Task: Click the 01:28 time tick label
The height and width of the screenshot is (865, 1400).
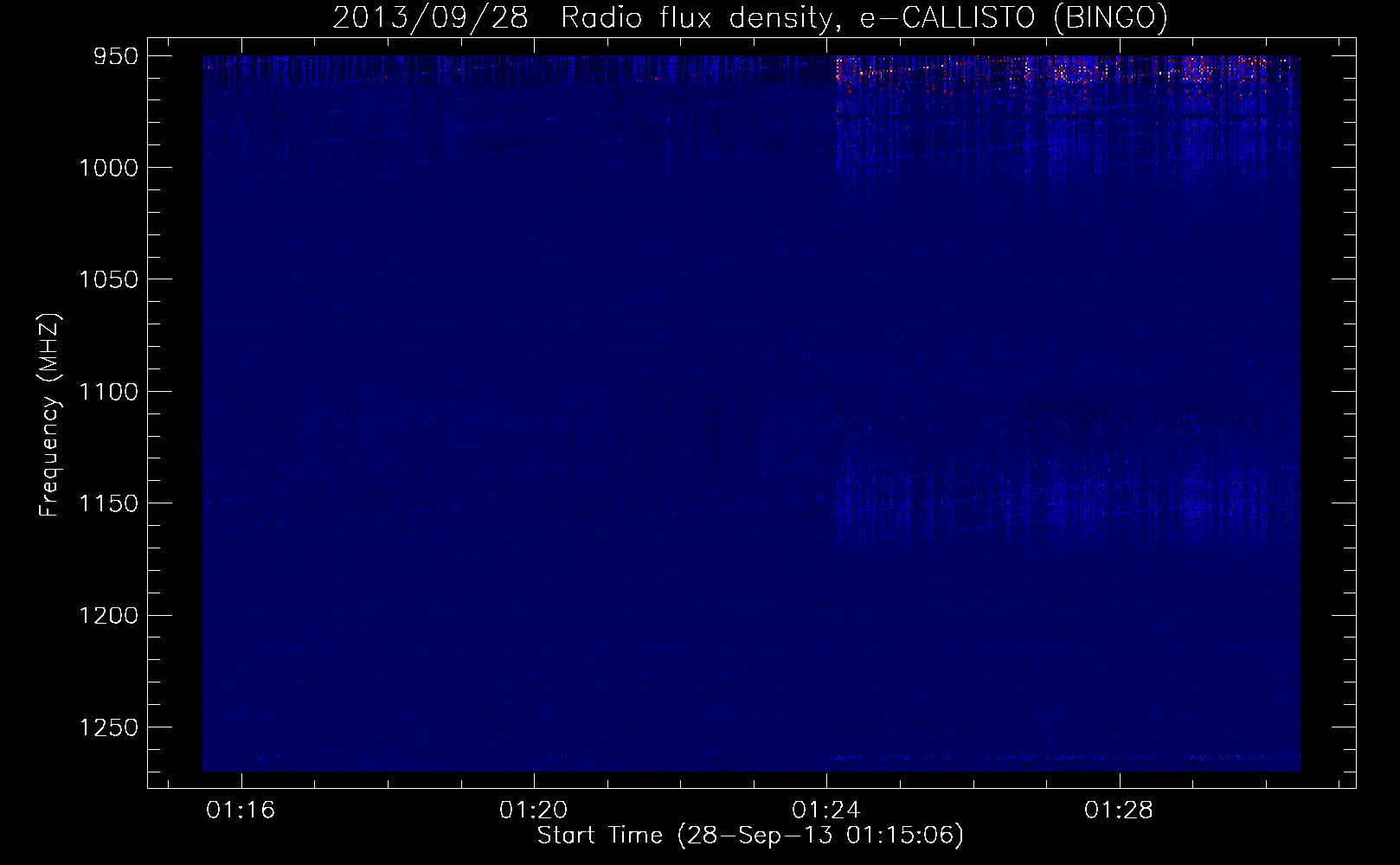Action: (1119, 810)
